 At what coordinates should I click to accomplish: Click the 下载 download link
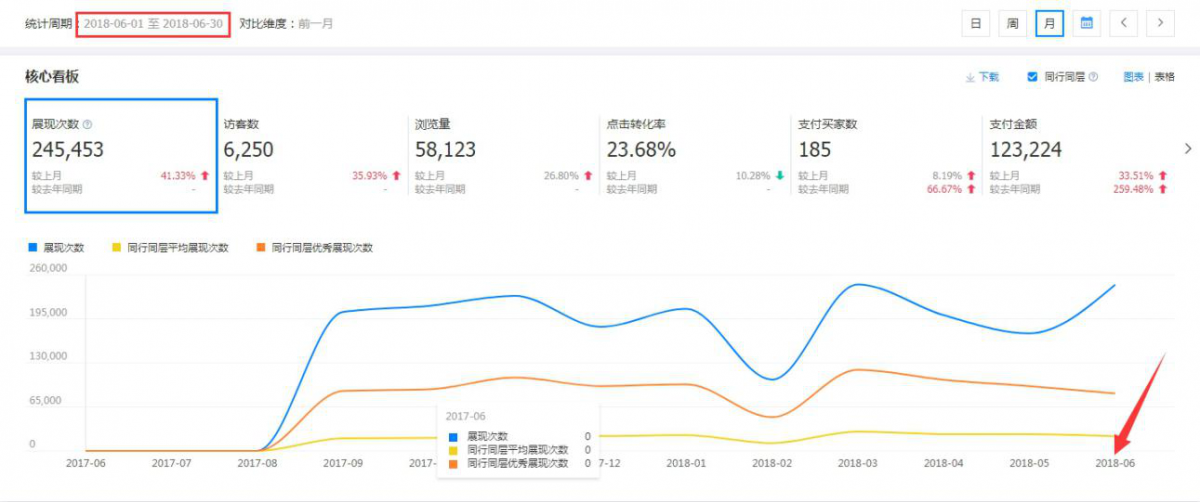988,77
